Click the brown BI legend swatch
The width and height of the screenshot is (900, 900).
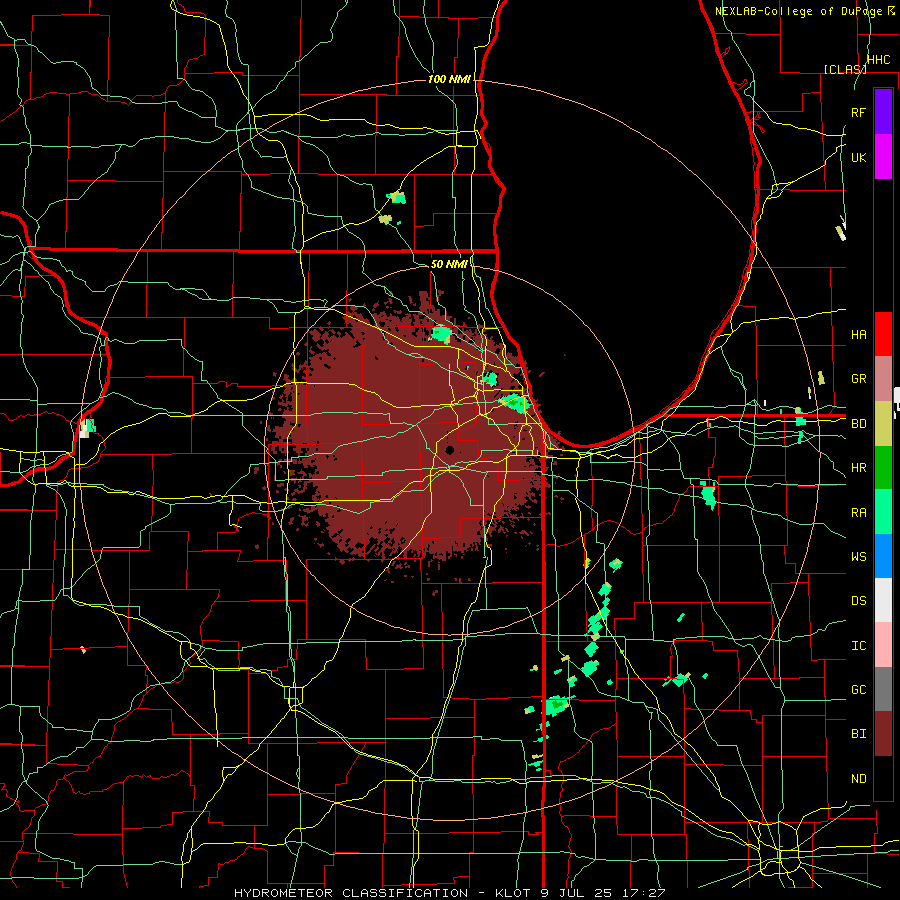coord(883,734)
